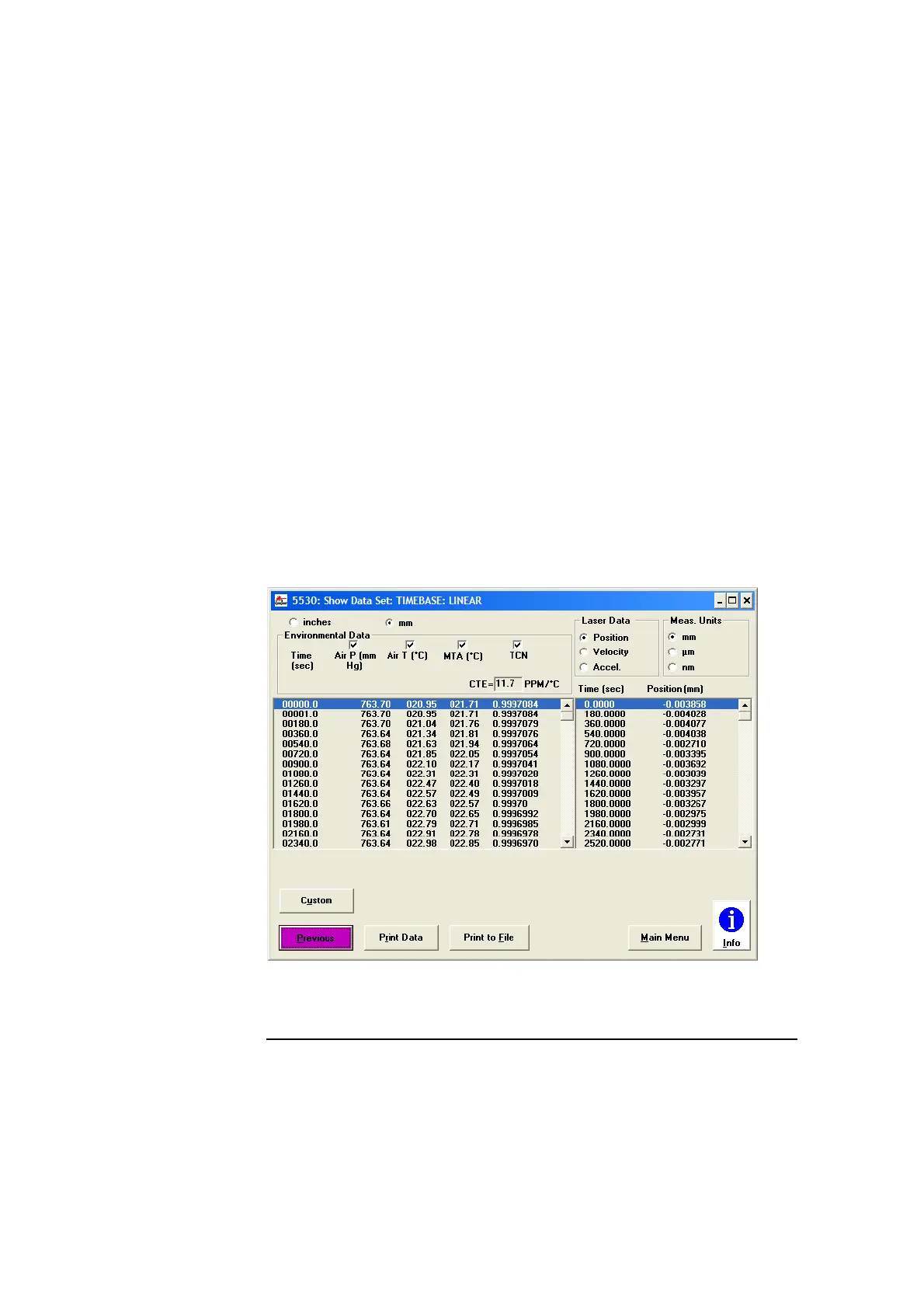924x1308 pixels.
Task: Click the Custom button
Action: [x=316, y=901]
